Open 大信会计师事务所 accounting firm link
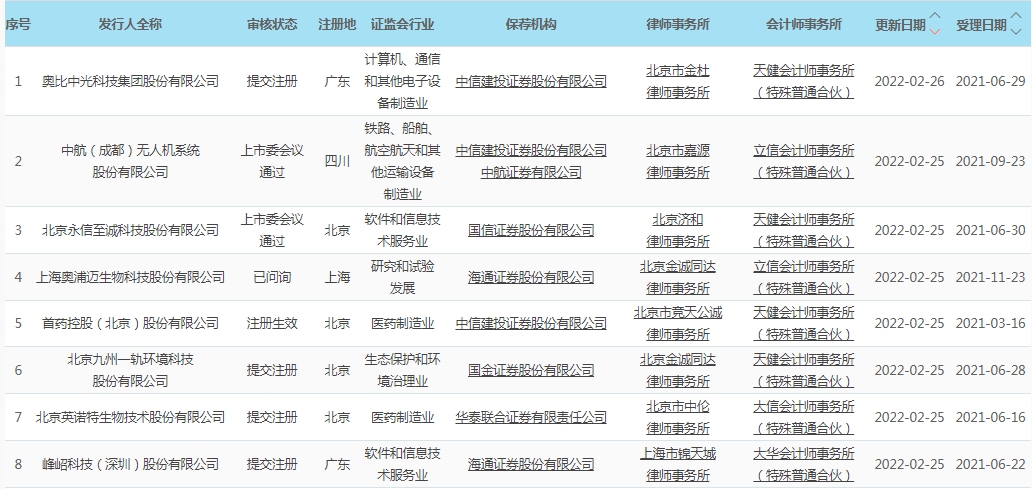Viewport: 1032px width, 489px height. (x=803, y=417)
